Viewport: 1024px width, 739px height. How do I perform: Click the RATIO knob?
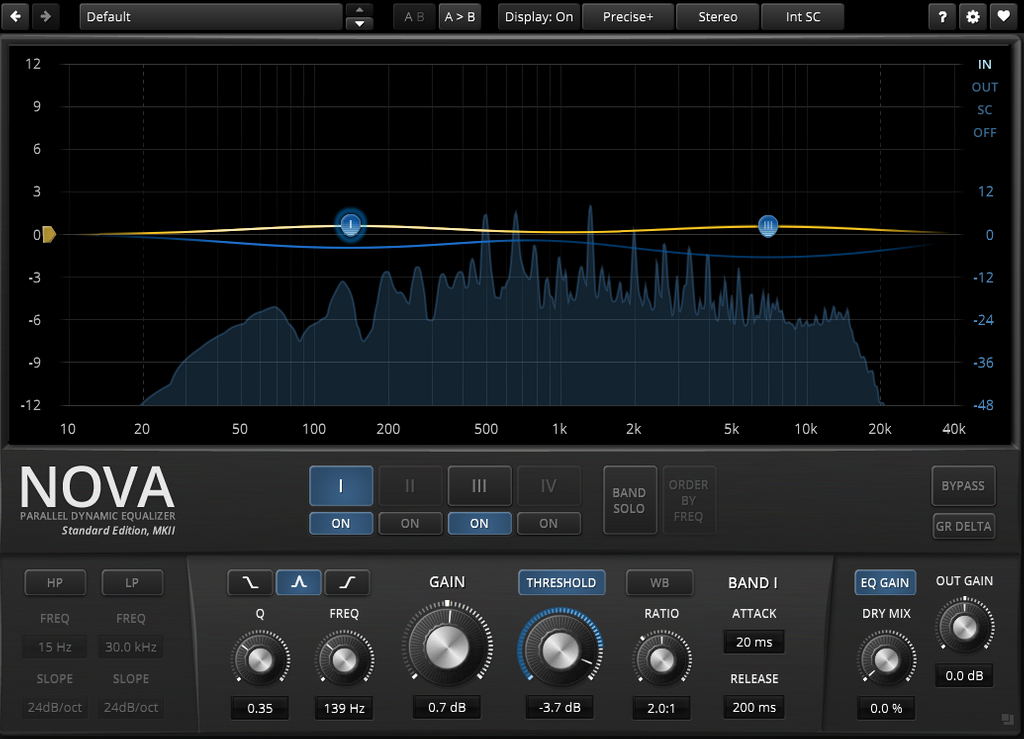coord(662,659)
